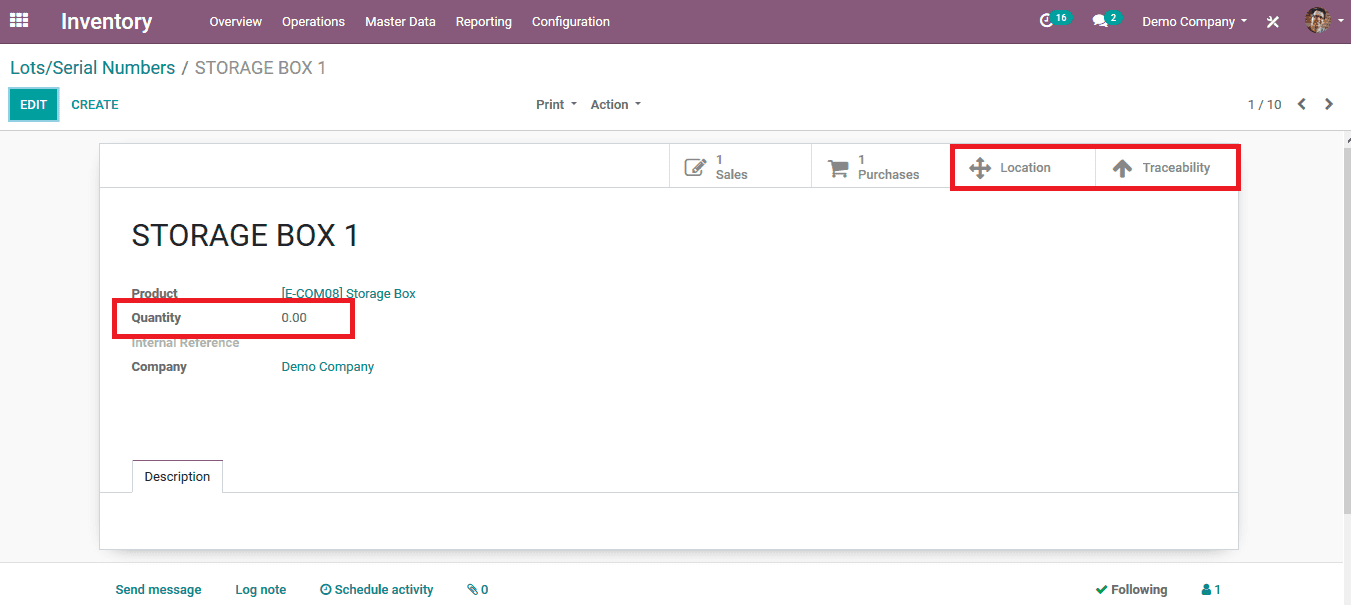1351x605 pixels.
Task: Open the activities clock icon with 16 badge
Action: 1054,20
